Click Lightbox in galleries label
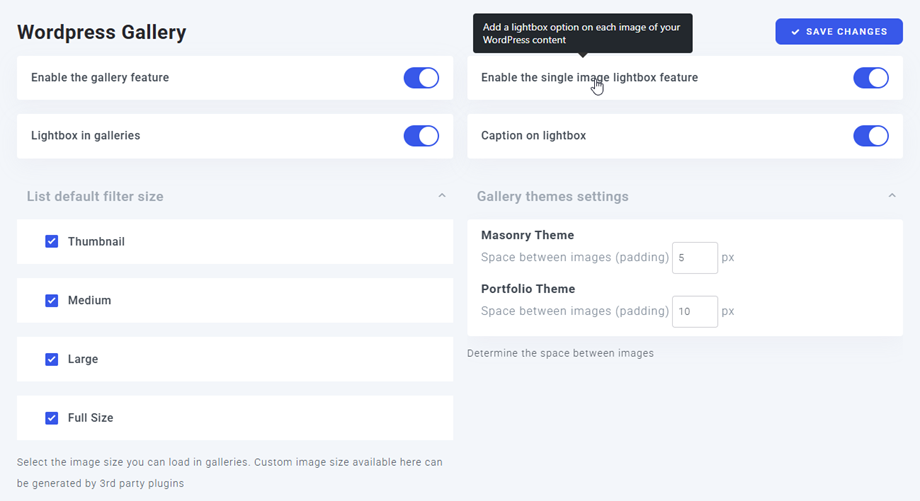The image size is (920, 501). pyautogui.click(x=86, y=136)
